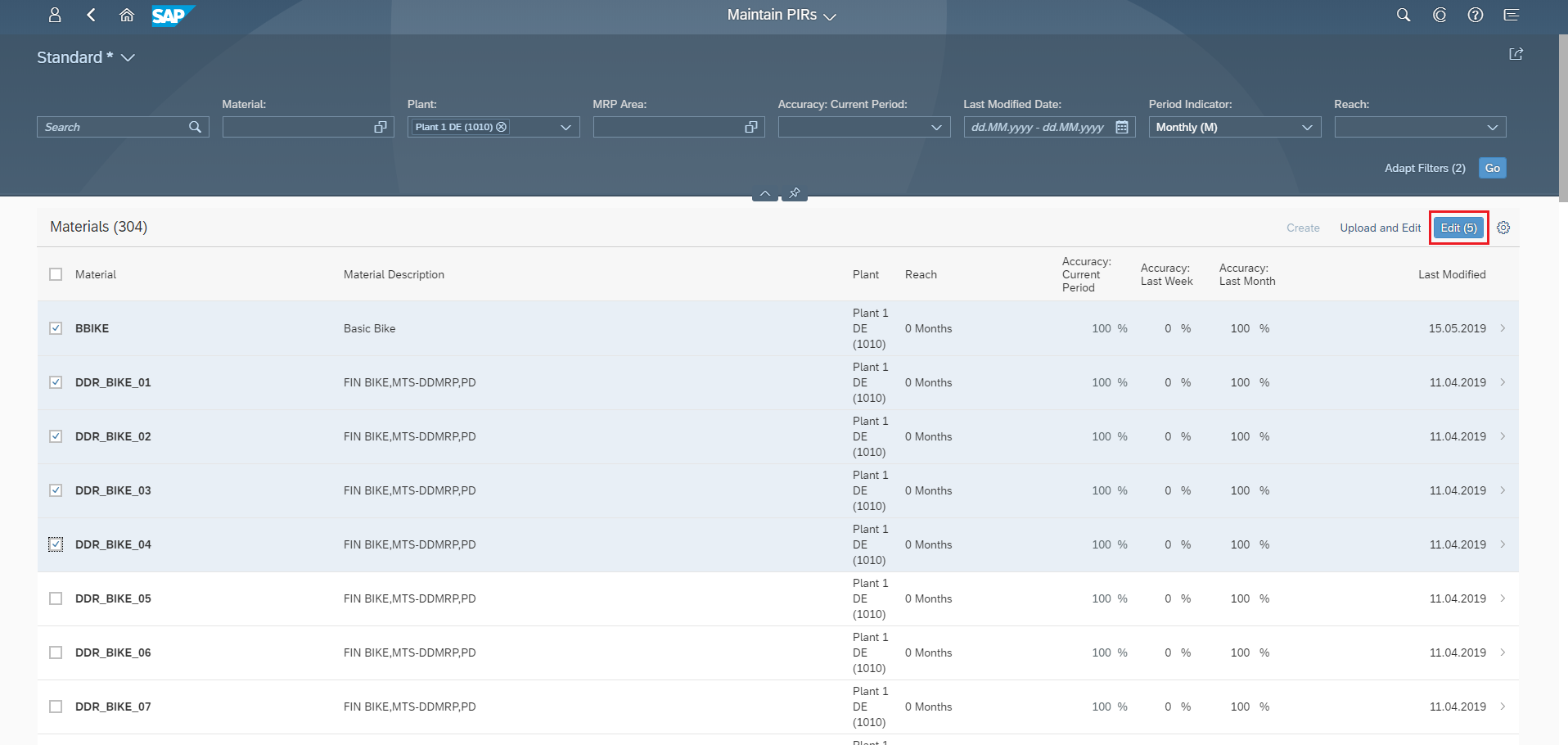Uncheck the DDR_BIKE_04 row checkbox

coord(56,544)
